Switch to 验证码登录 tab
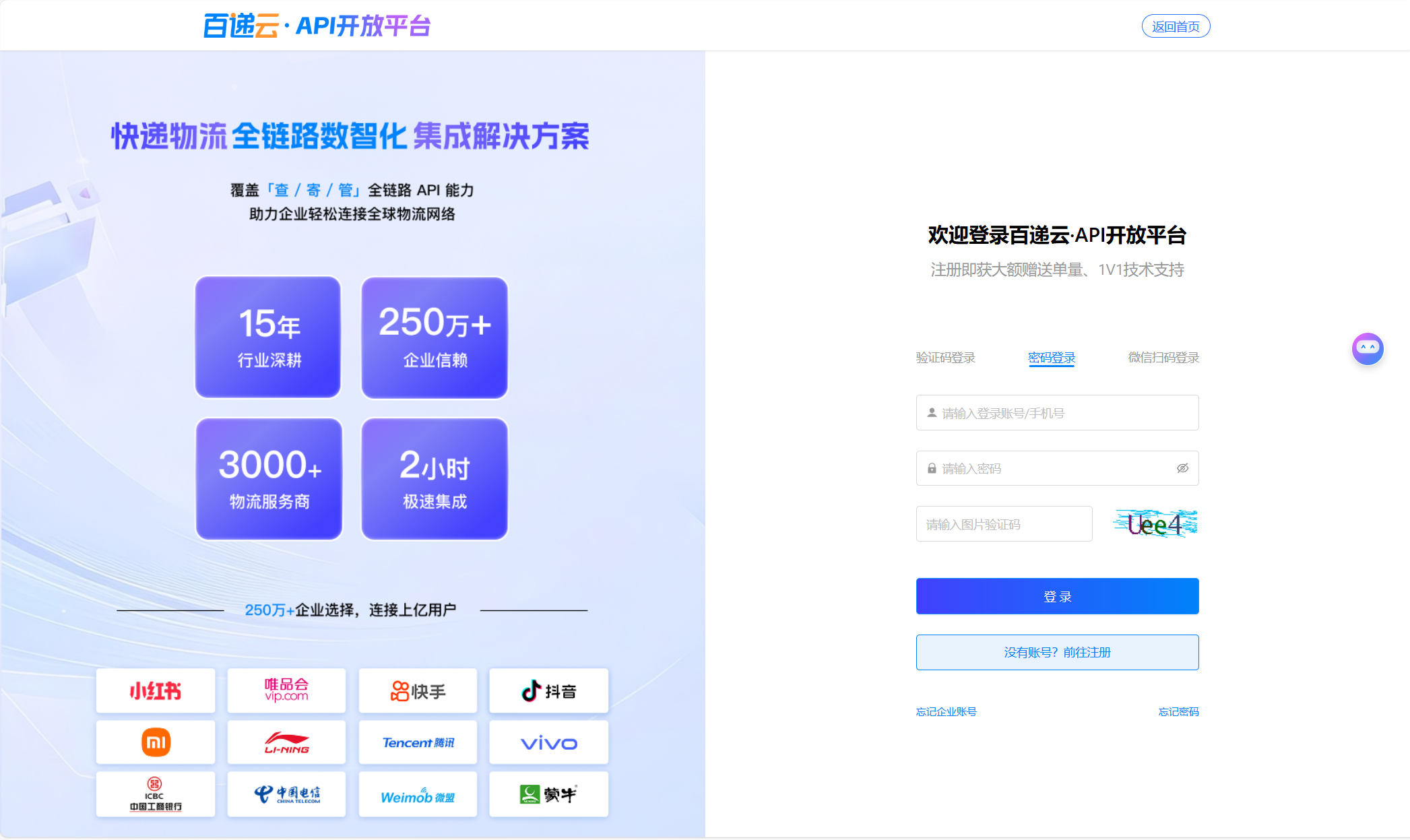This screenshot has width=1410, height=840. 944,357
